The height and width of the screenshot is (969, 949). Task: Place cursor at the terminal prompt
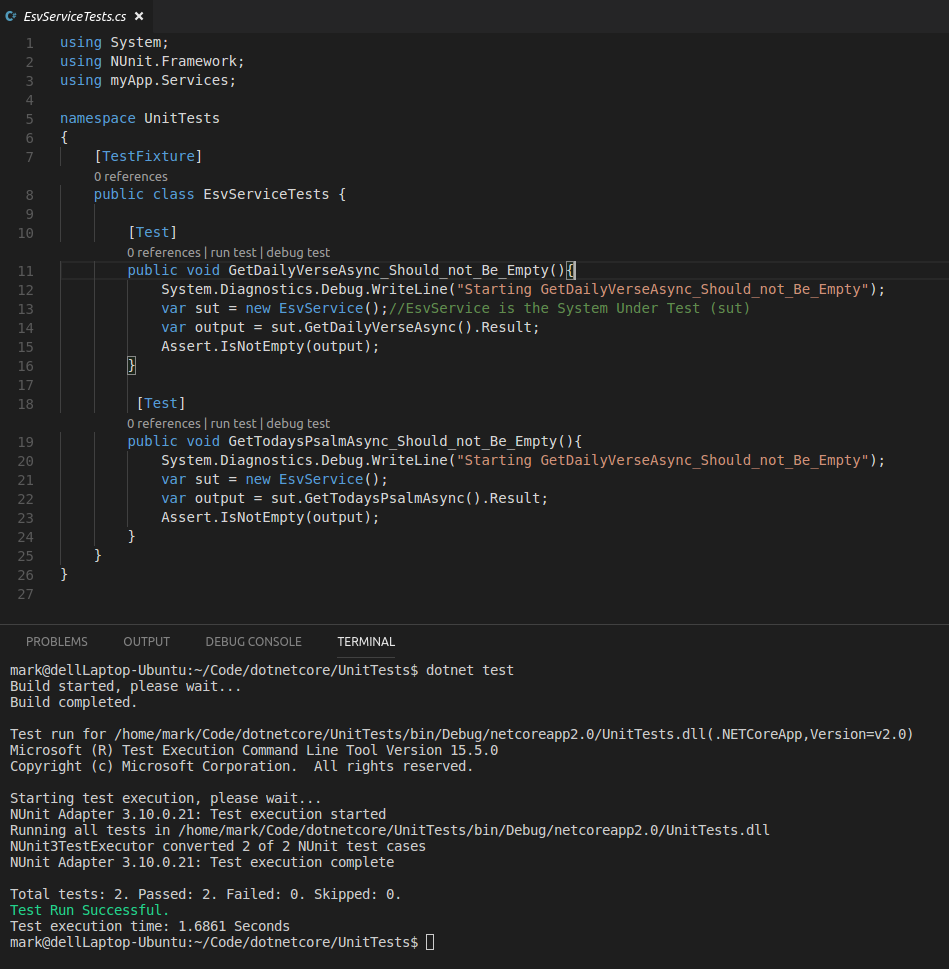pos(430,941)
